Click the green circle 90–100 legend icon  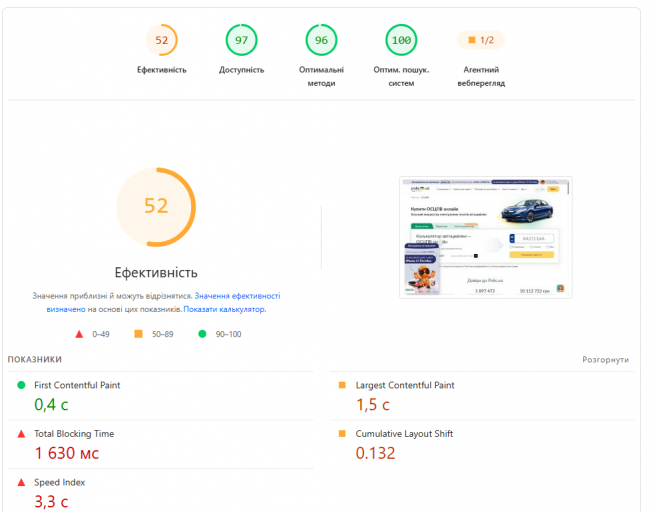202,334
